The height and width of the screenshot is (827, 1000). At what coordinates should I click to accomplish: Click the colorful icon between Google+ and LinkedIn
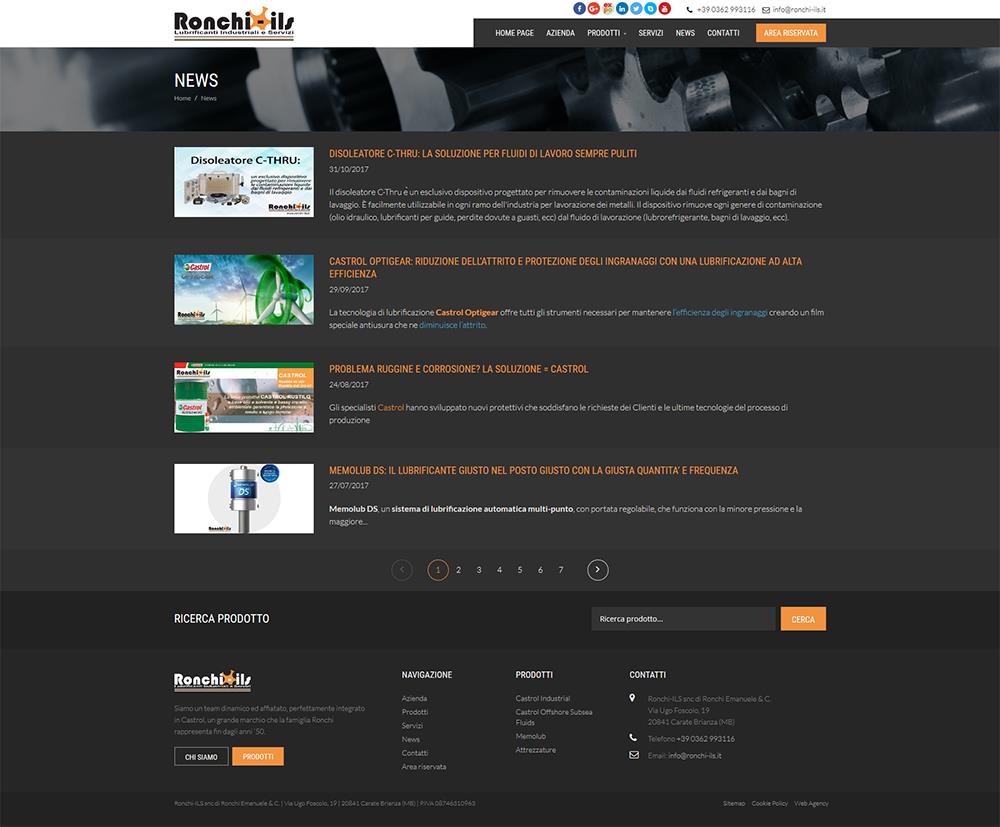pos(608,8)
